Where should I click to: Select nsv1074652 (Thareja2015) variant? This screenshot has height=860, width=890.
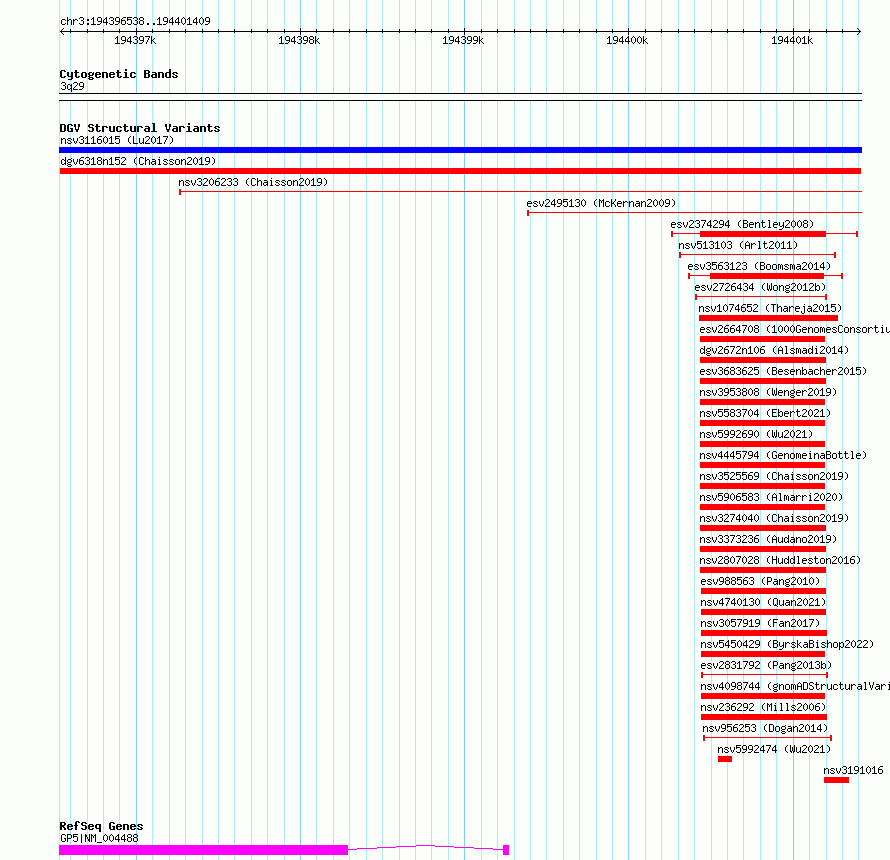pyautogui.click(x=770, y=308)
